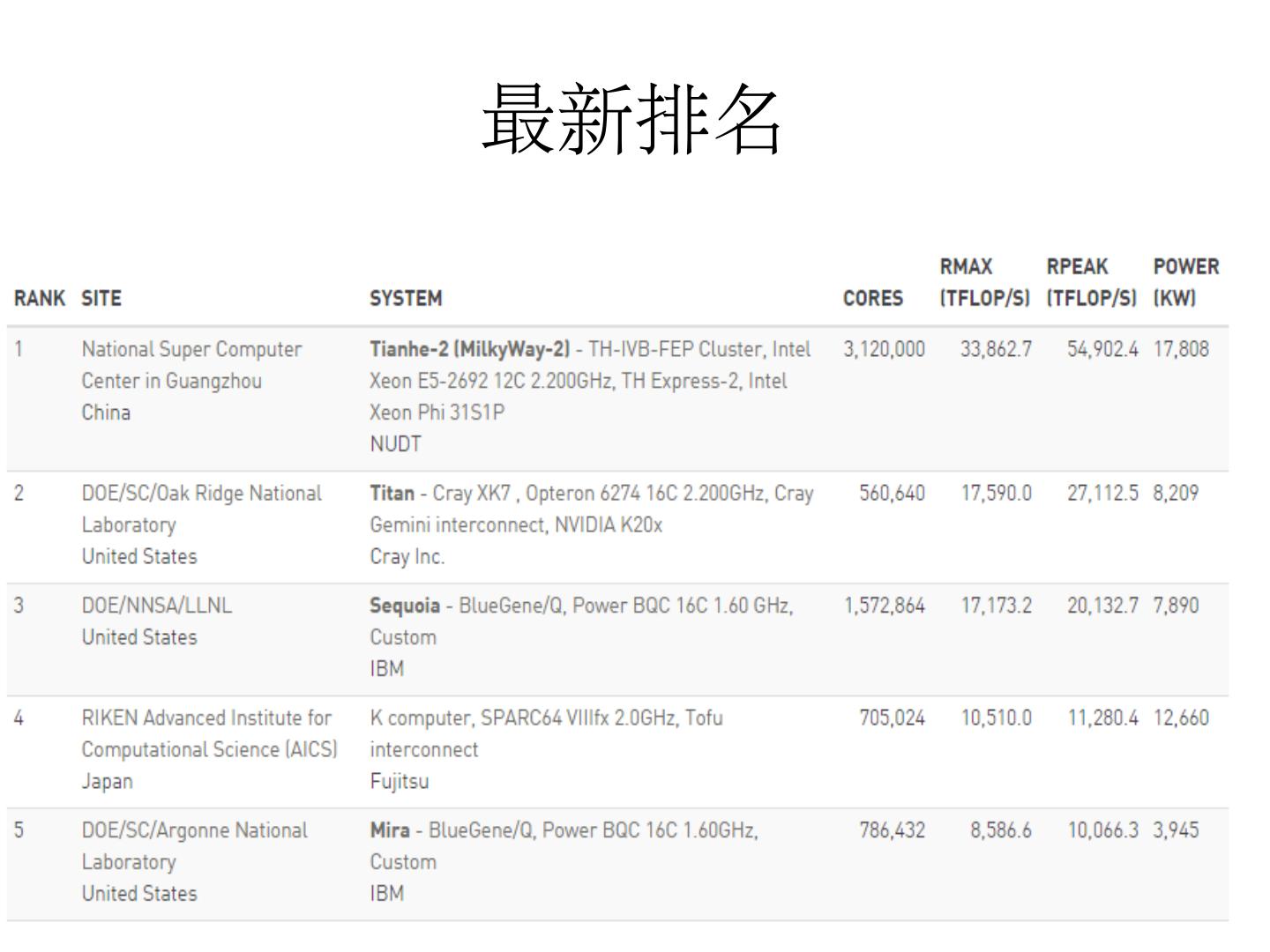Click the slide title 最新排名
1270x952 pixels.
tap(631, 119)
